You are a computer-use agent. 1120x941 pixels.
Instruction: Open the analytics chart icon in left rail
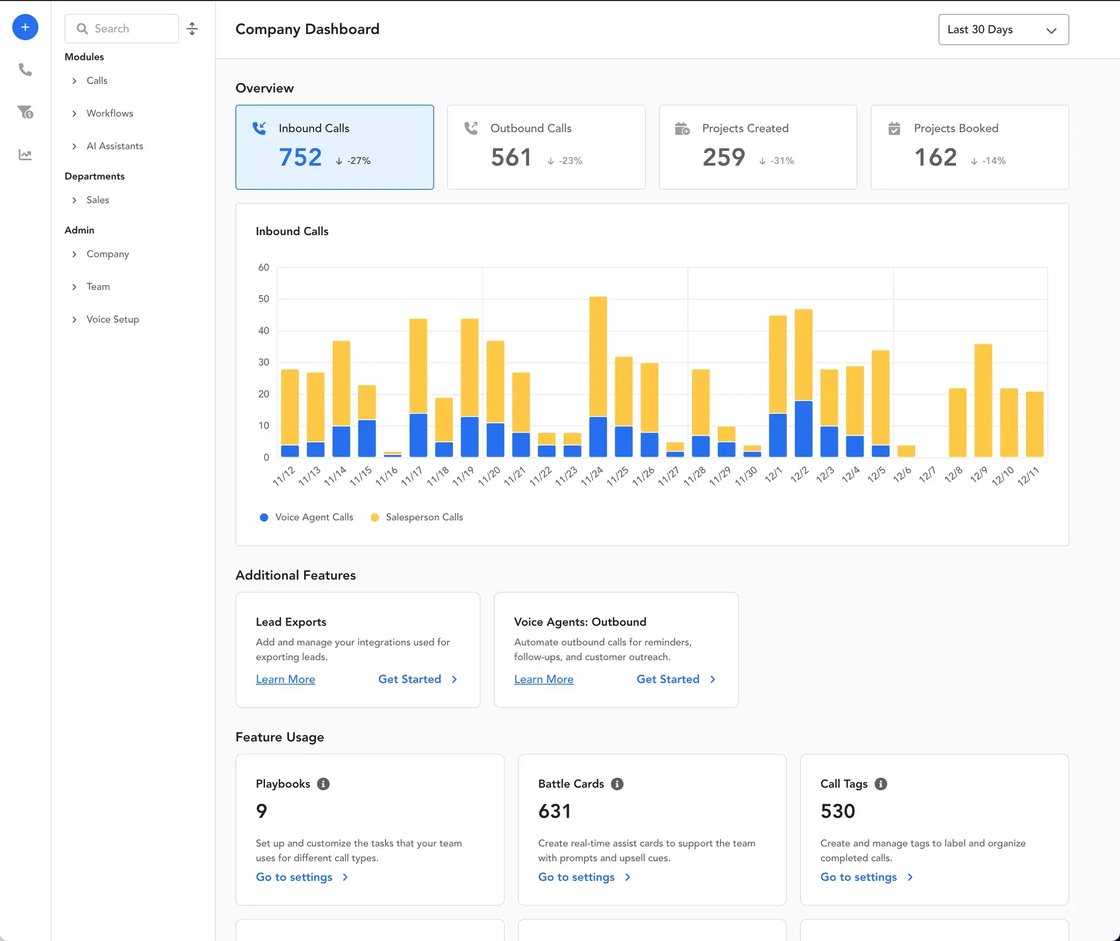(25, 154)
